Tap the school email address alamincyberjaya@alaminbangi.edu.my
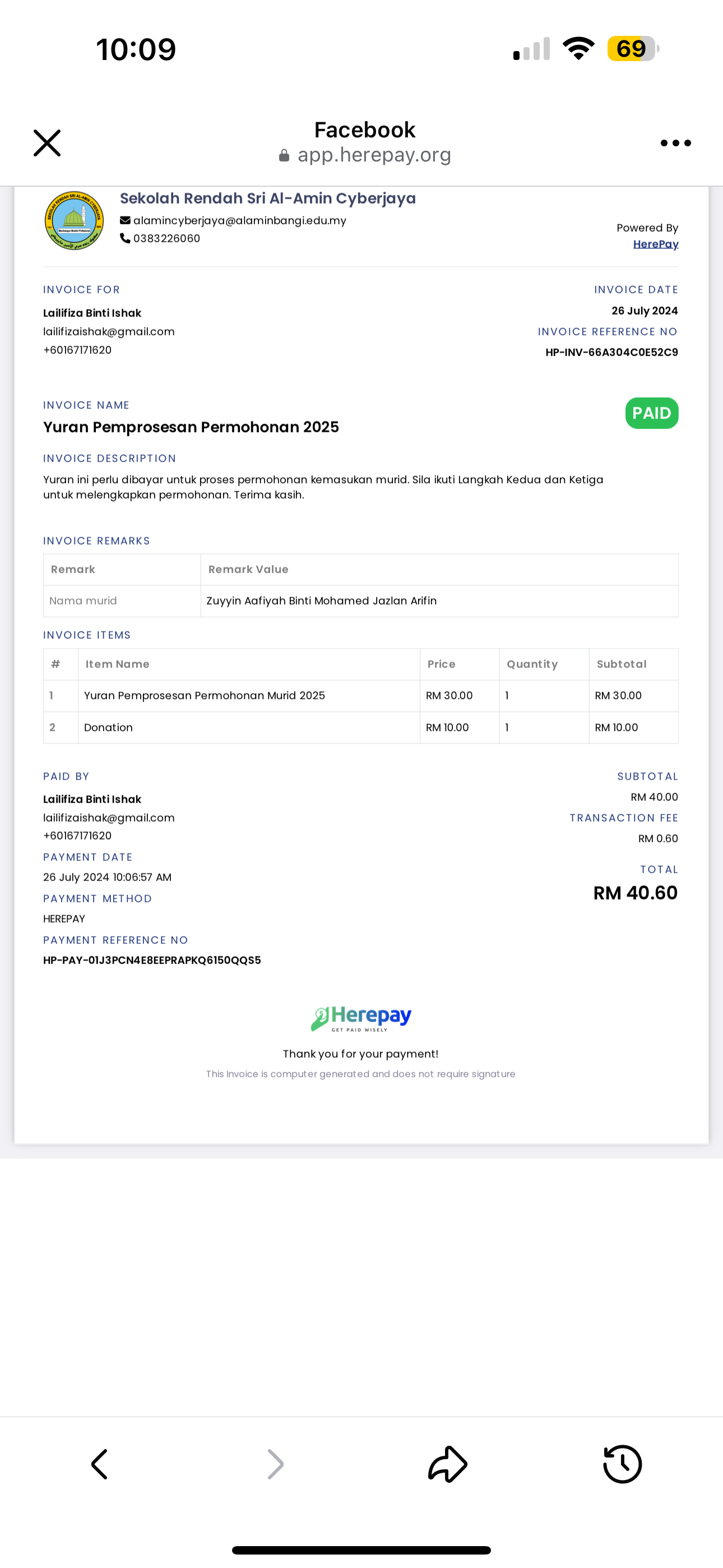723x1568 pixels. (240, 220)
